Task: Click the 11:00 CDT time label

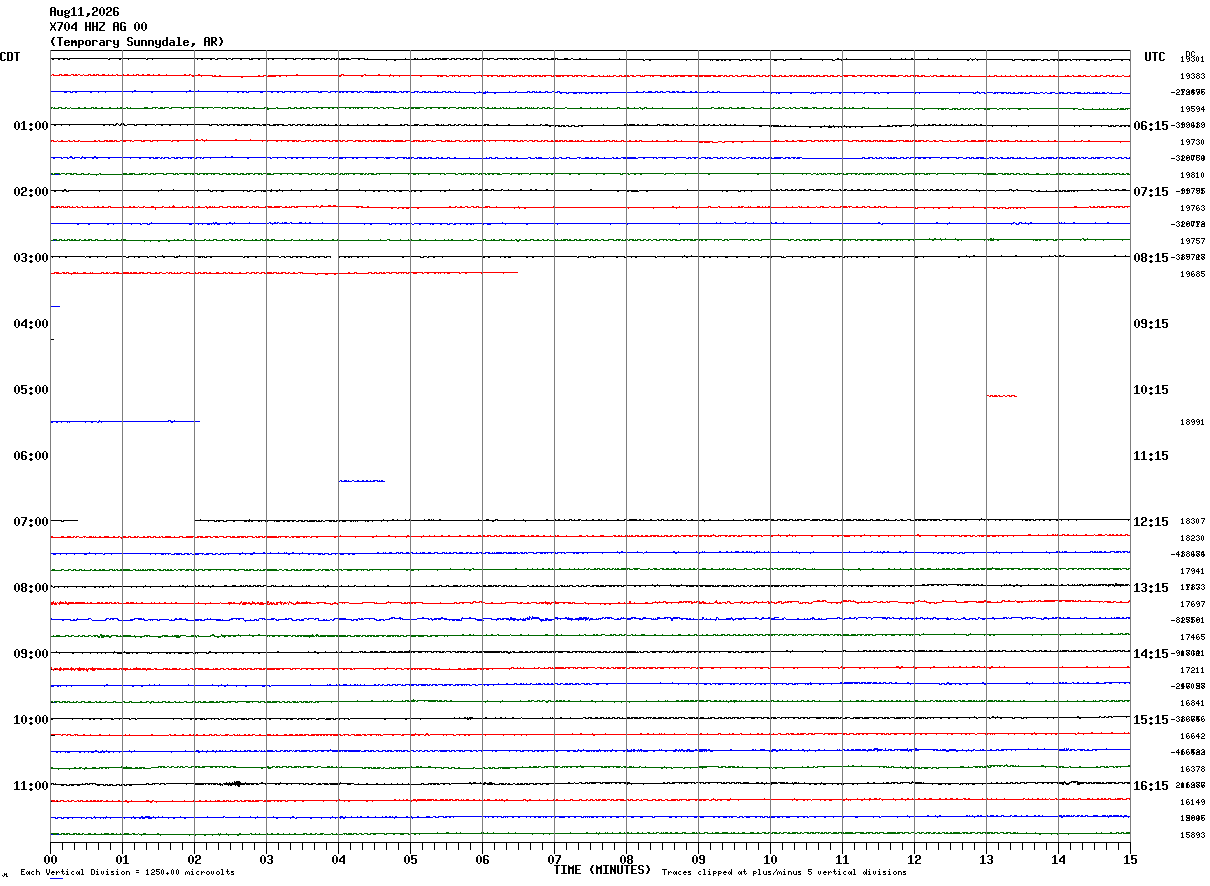Action: pyautogui.click(x=31, y=786)
